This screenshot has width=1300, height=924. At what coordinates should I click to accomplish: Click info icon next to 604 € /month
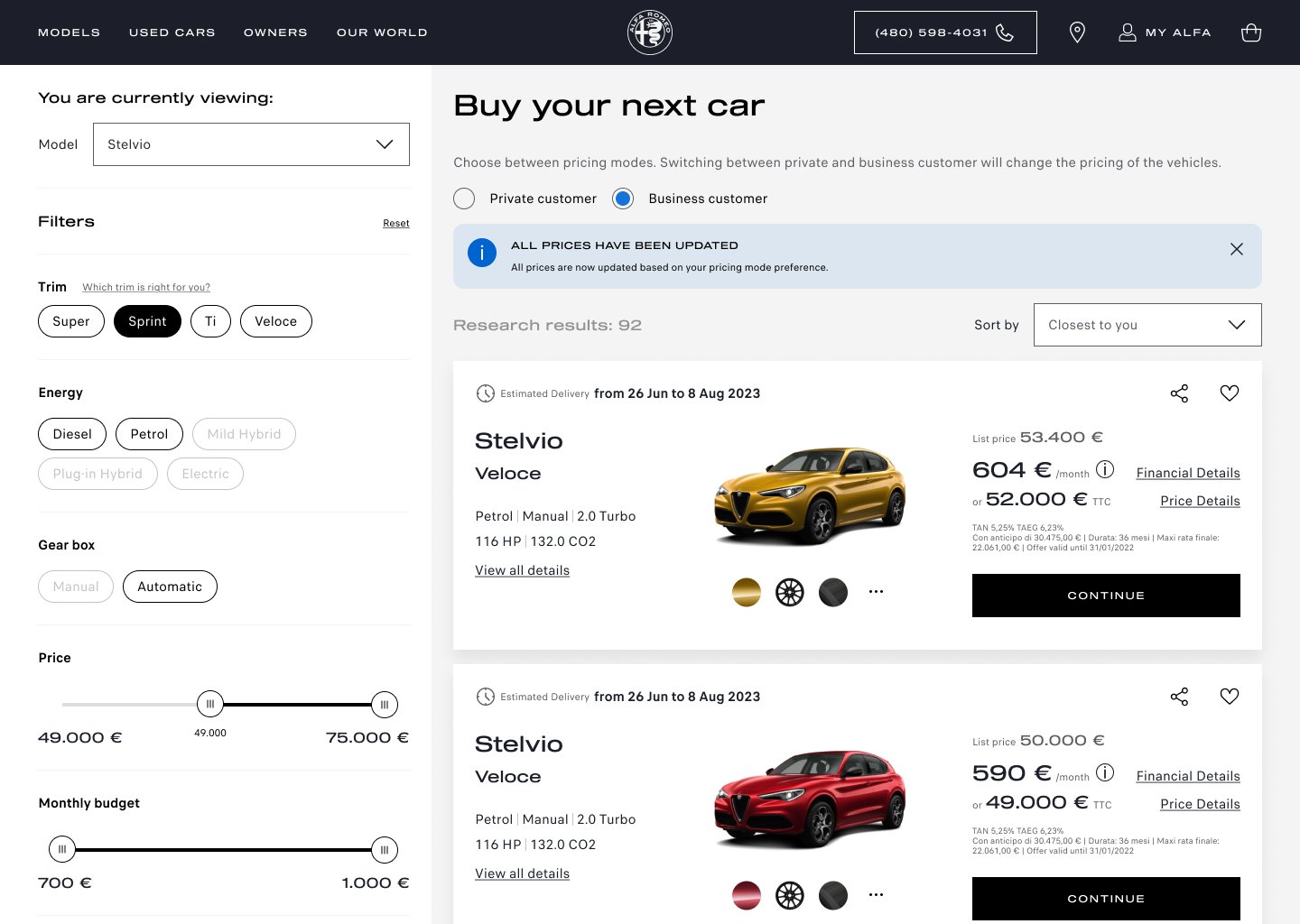[1105, 469]
